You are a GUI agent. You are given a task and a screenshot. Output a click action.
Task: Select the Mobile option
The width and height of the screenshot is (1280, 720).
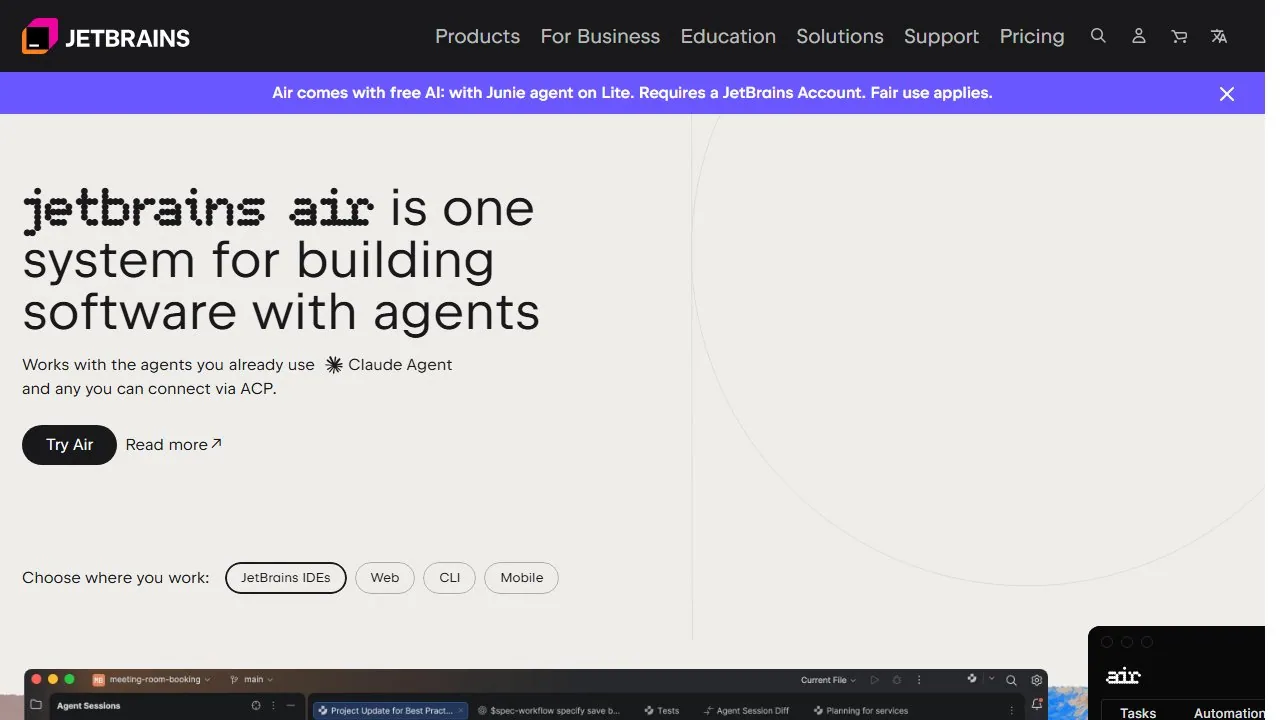[522, 578]
